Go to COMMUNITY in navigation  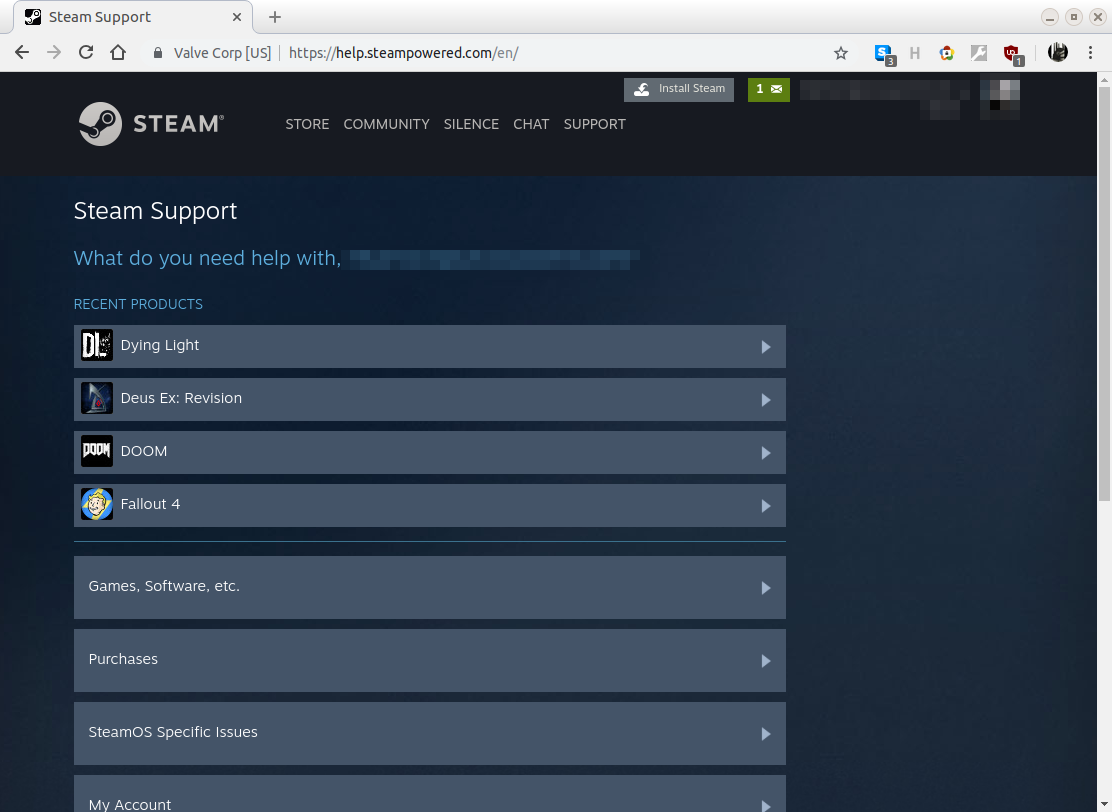pyautogui.click(x=386, y=124)
